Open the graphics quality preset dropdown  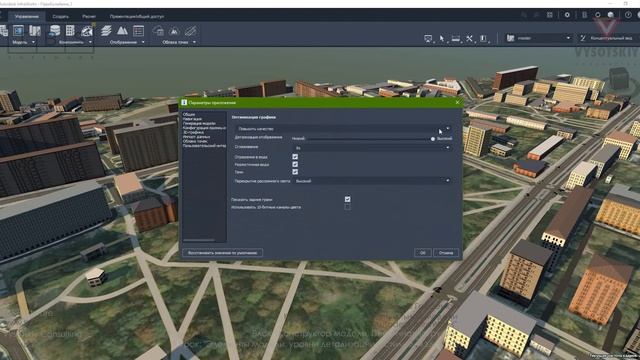pos(344,129)
